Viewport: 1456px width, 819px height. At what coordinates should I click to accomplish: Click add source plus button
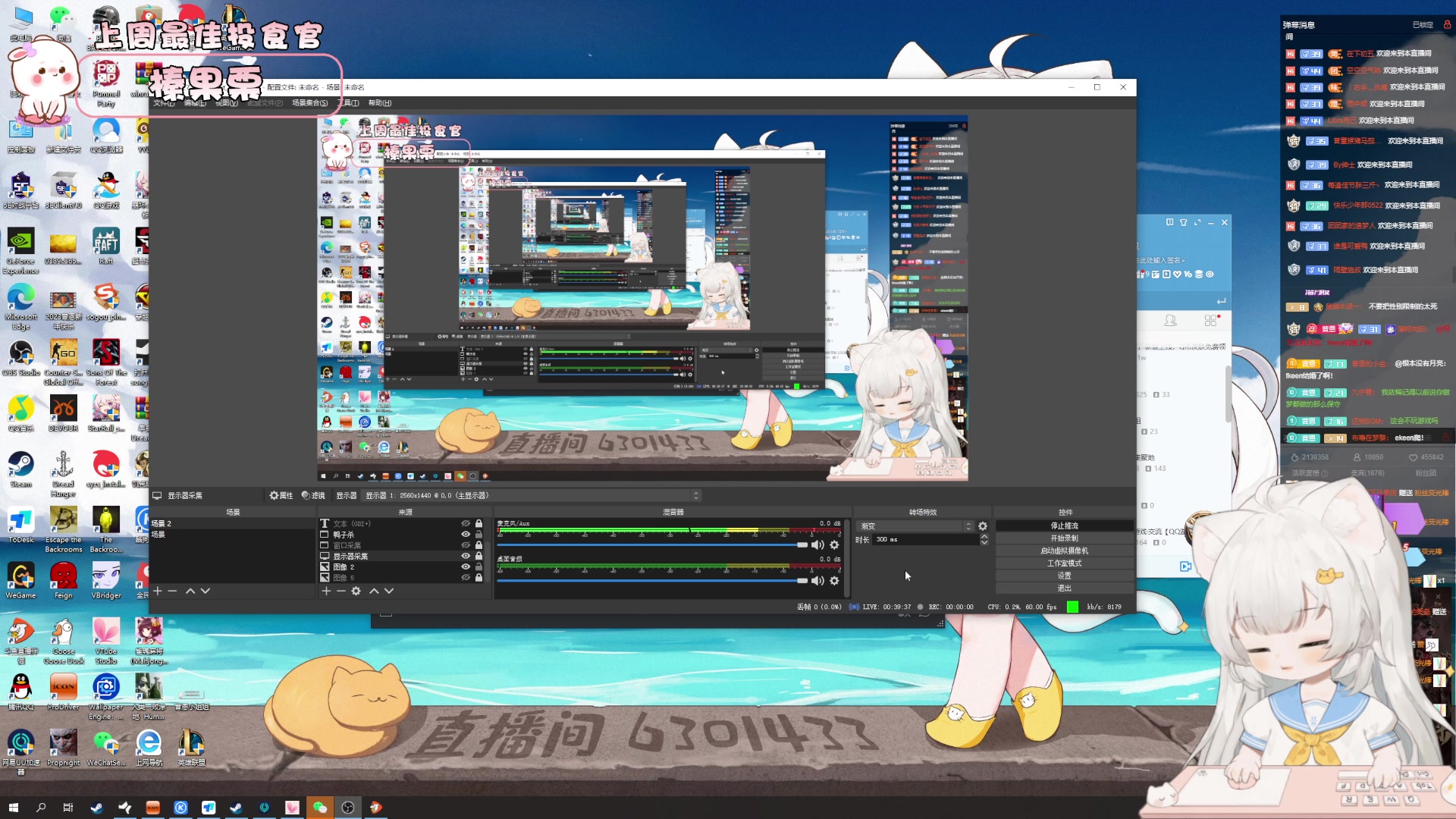pyautogui.click(x=326, y=591)
